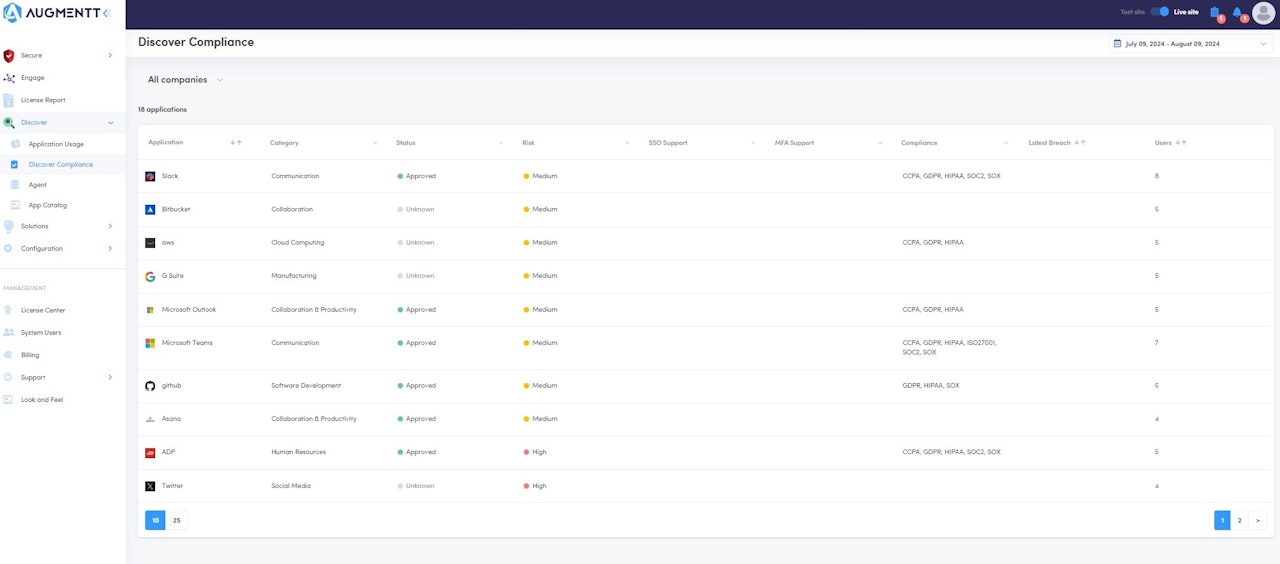Viewport: 1280px width, 564px height.
Task: Open License Center under Management
Action: coord(43,310)
